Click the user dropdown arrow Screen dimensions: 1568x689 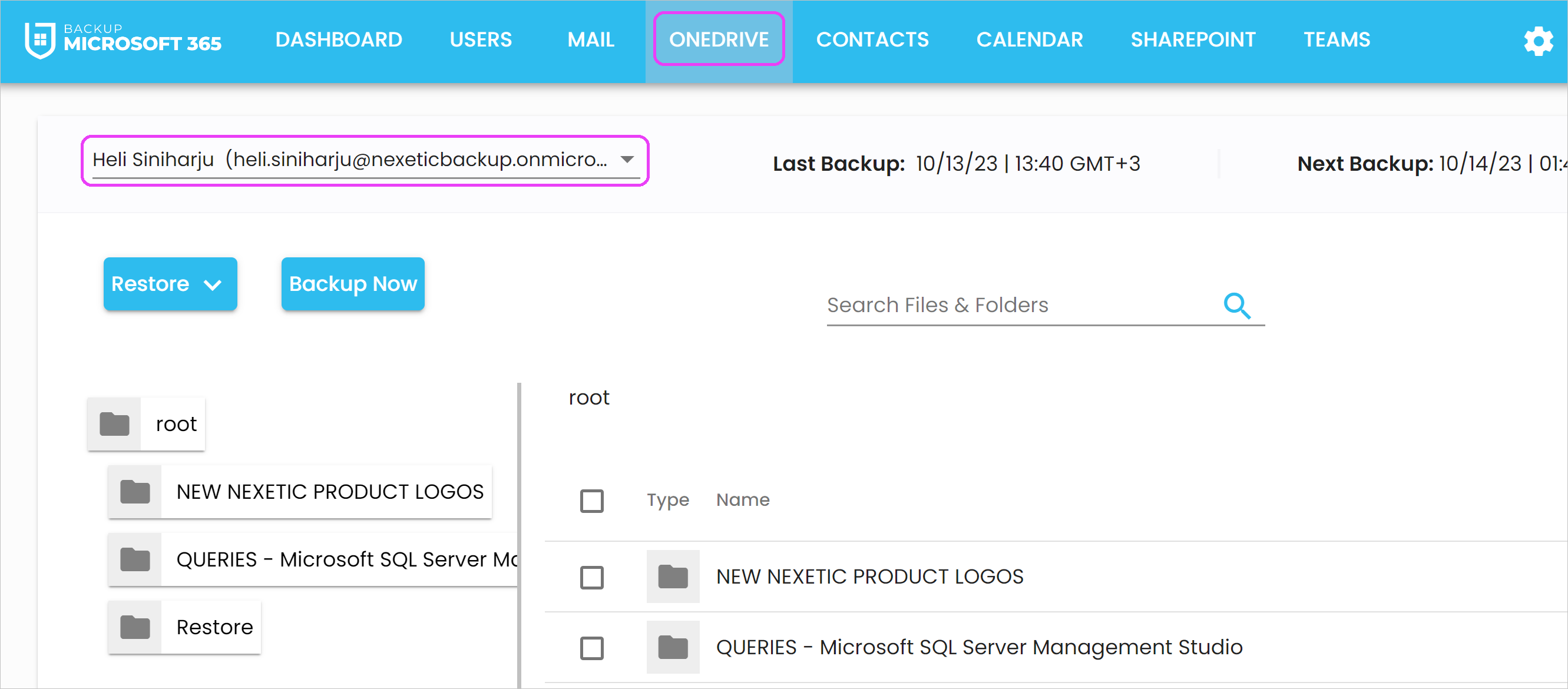pyautogui.click(x=627, y=160)
